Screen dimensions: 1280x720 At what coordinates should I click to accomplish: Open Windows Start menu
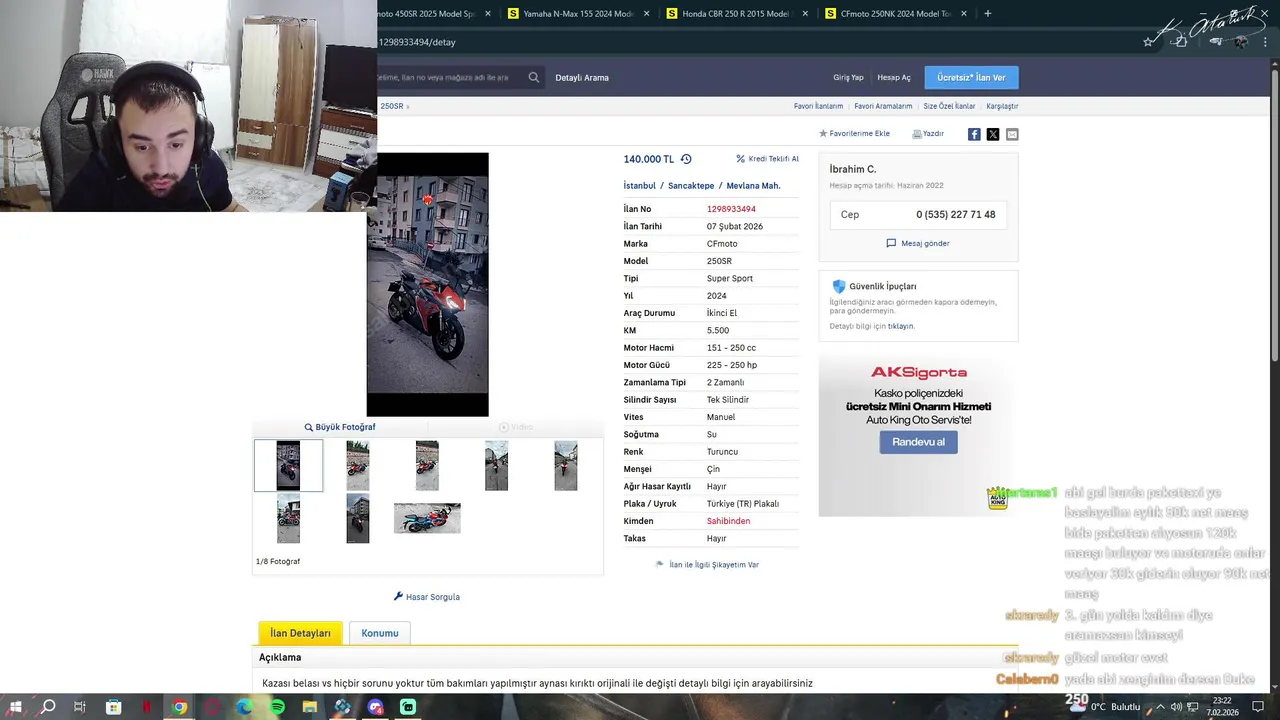[x=15, y=707]
